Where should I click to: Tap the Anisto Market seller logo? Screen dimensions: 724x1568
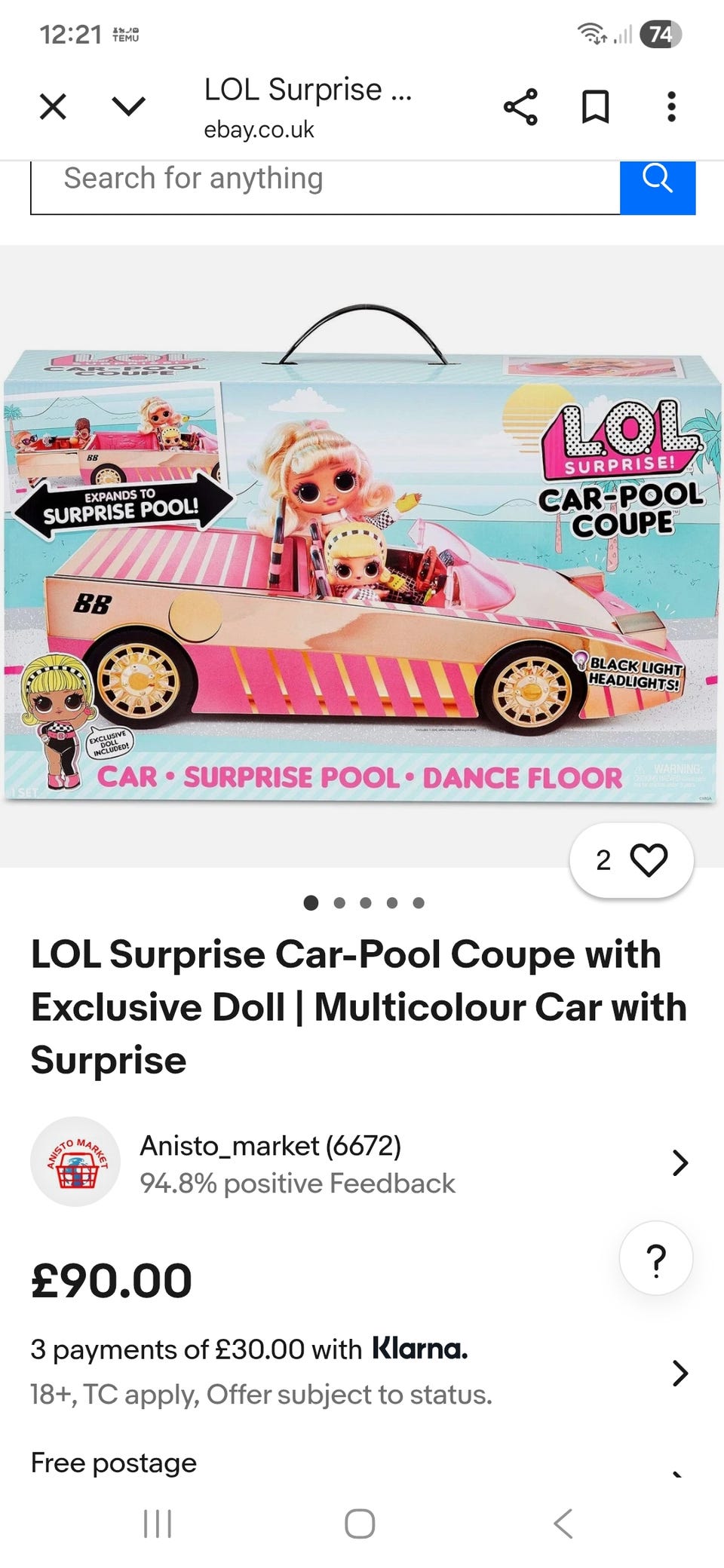click(75, 1162)
